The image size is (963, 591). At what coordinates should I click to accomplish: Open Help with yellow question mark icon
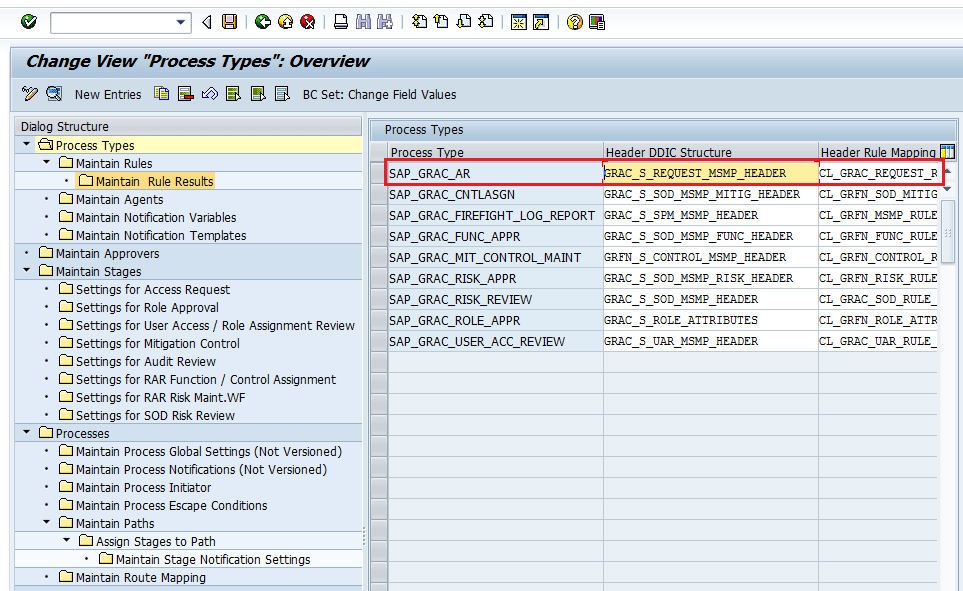574,22
